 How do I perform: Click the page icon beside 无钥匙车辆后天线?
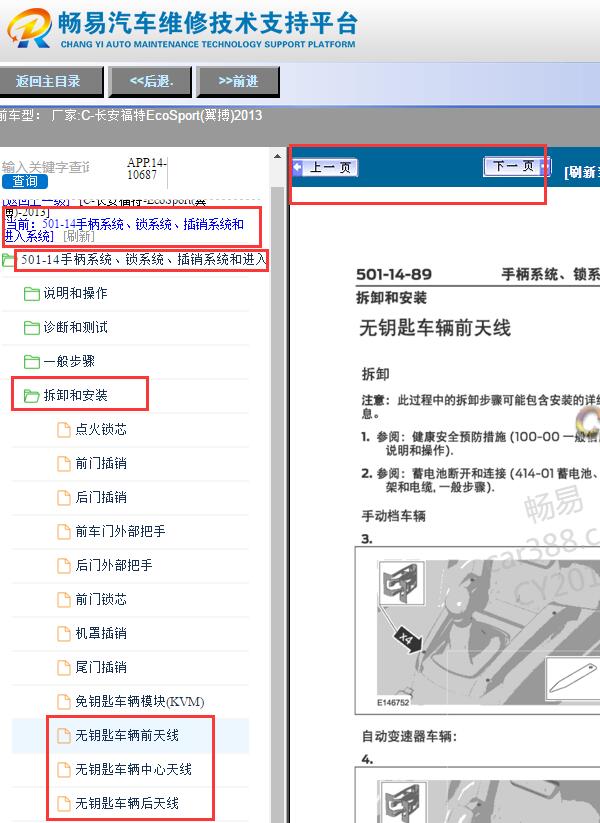click(x=64, y=804)
